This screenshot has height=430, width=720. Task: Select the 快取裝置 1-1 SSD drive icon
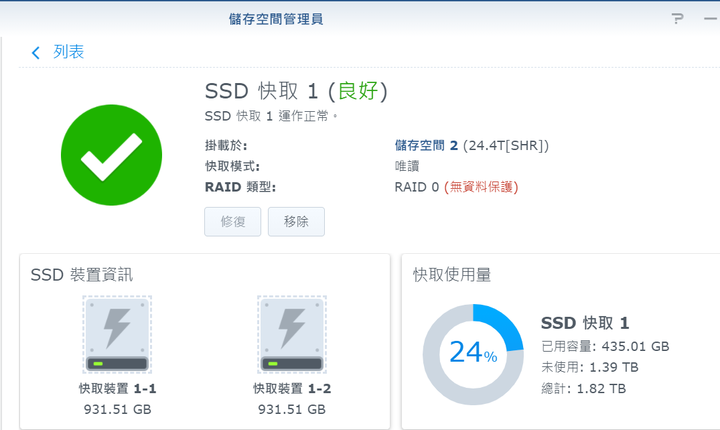pos(117,334)
